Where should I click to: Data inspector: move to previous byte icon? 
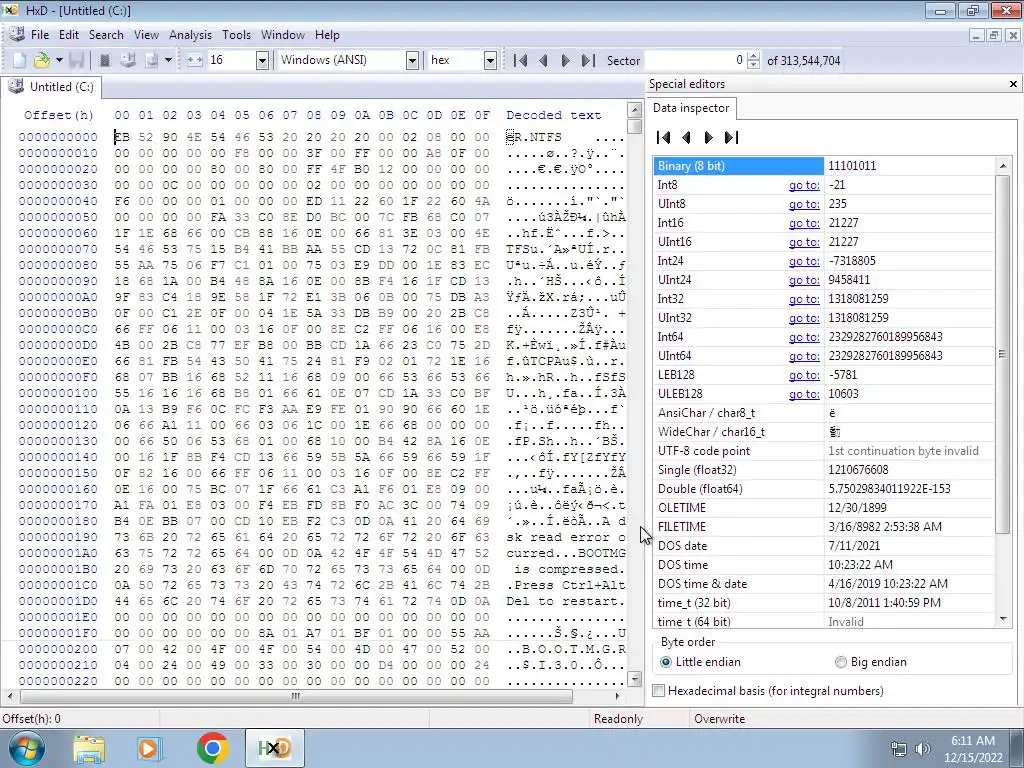686,137
